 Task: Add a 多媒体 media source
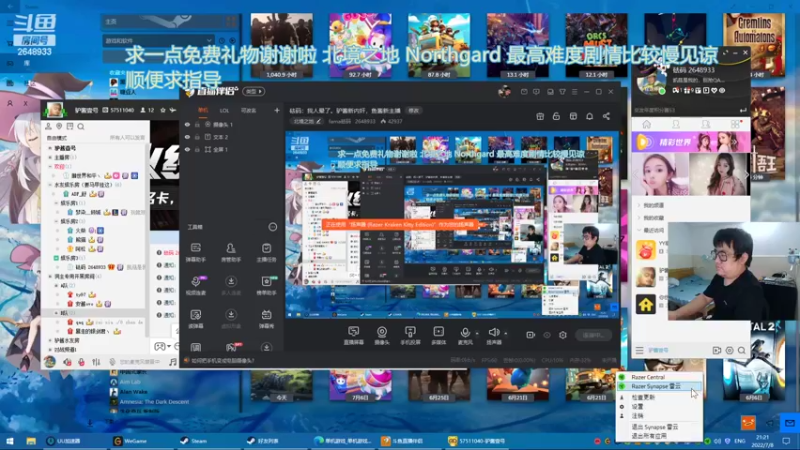[438, 335]
